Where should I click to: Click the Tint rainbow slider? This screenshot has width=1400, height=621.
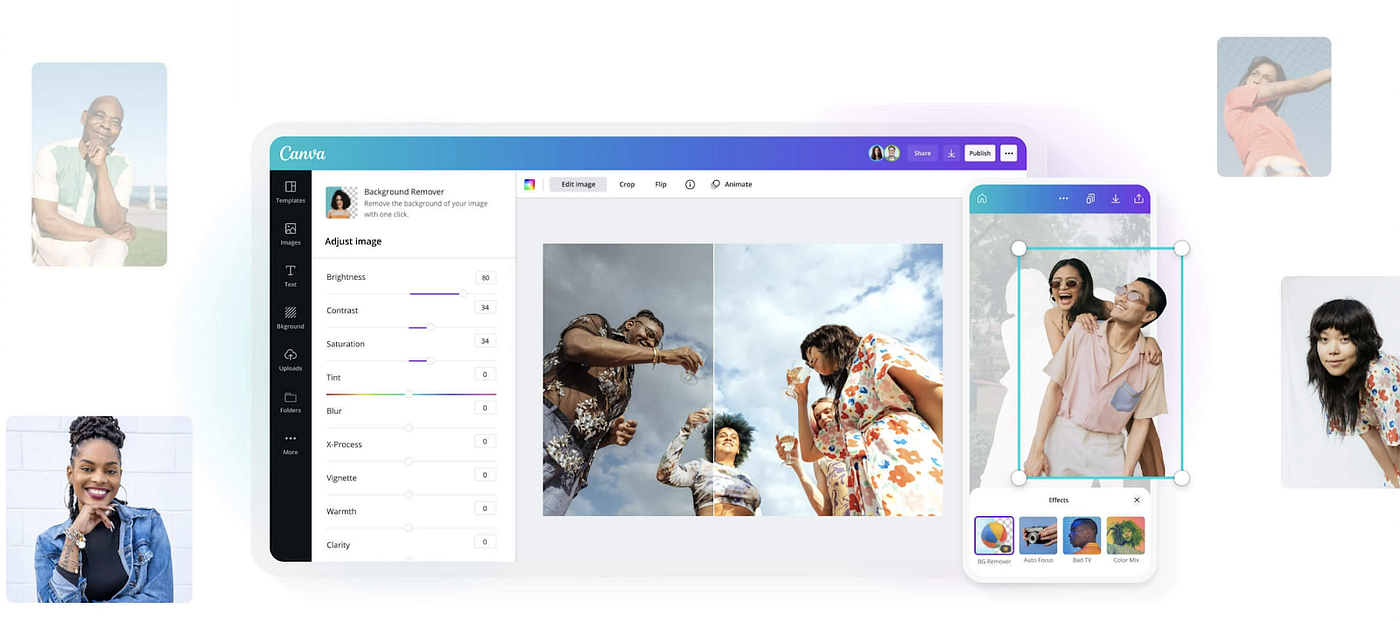point(410,394)
